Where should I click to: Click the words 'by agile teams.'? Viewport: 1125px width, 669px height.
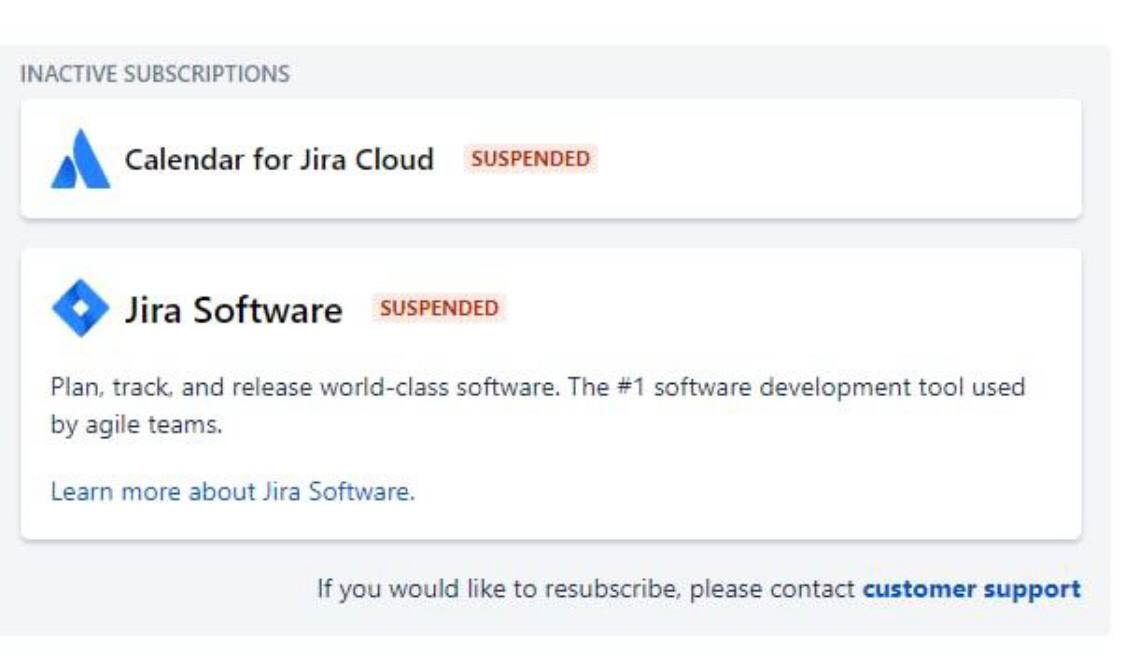coord(136,425)
